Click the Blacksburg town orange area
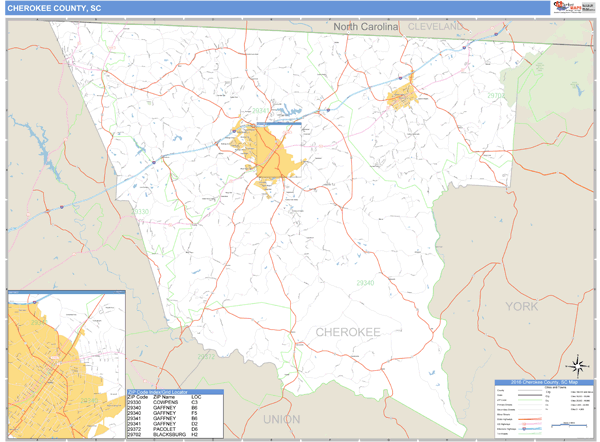 [401, 97]
